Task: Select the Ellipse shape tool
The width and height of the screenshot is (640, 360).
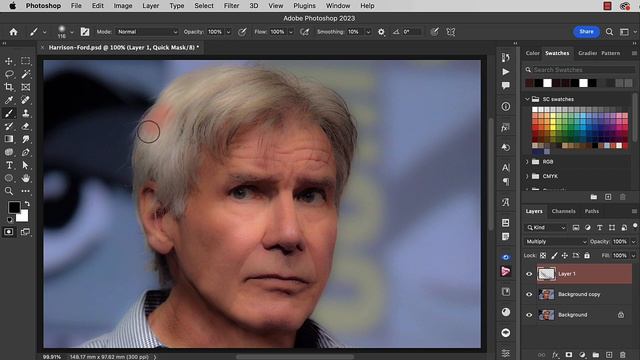Action: point(9,178)
